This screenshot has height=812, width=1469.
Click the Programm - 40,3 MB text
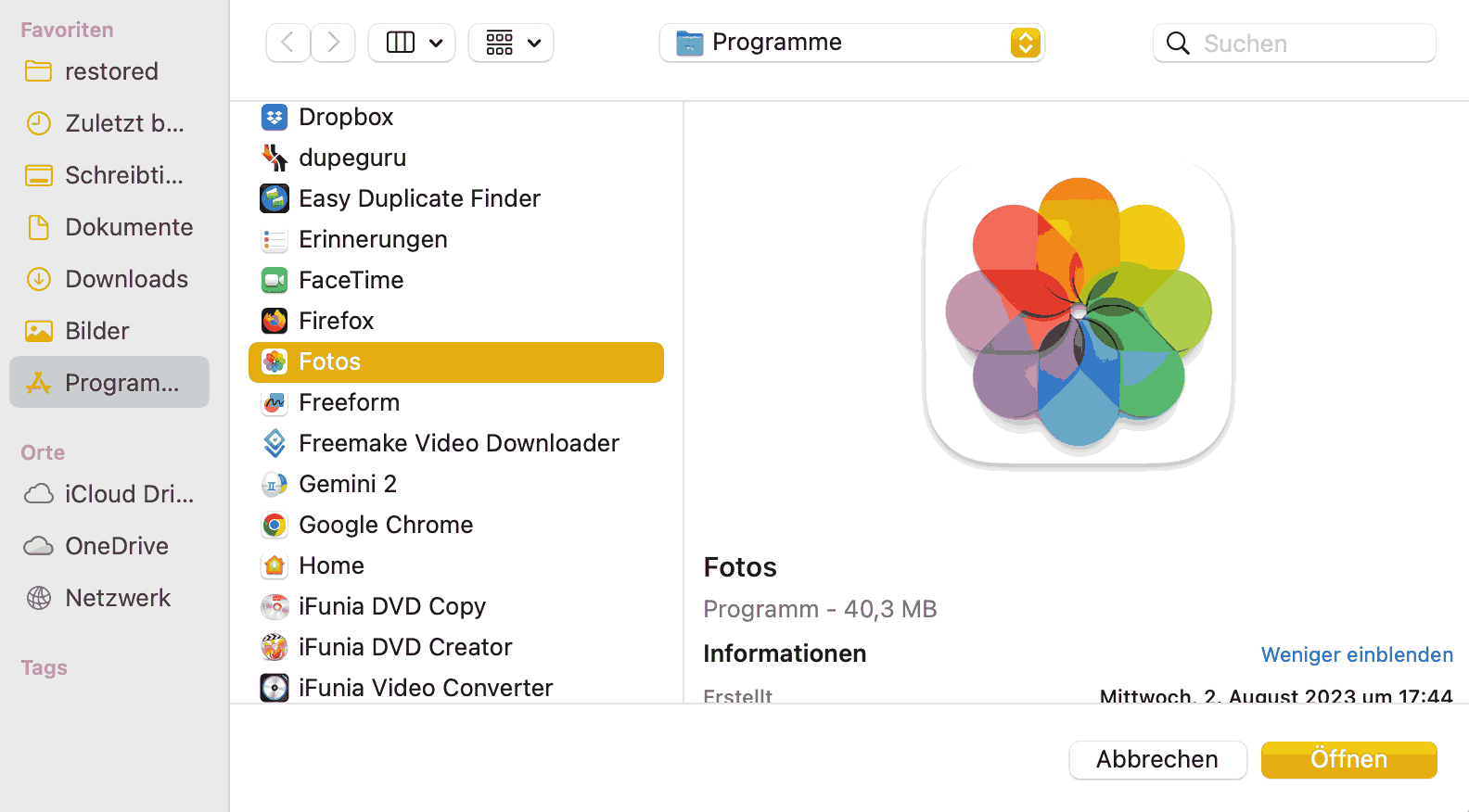(820, 609)
